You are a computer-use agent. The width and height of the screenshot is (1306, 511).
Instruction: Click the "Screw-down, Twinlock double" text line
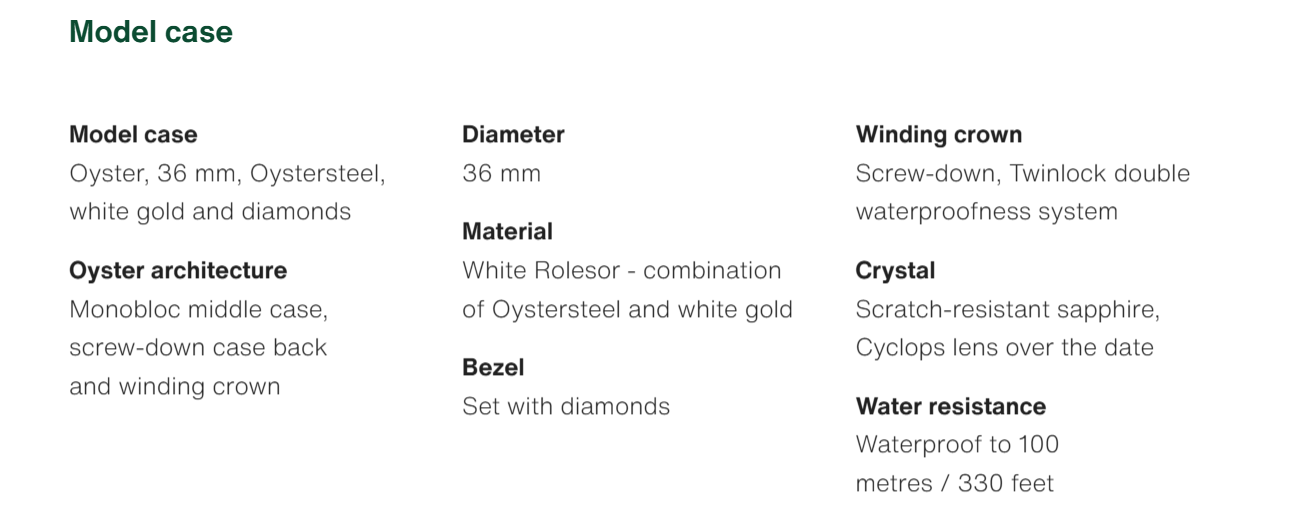pyautogui.click(x=1022, y=174)
